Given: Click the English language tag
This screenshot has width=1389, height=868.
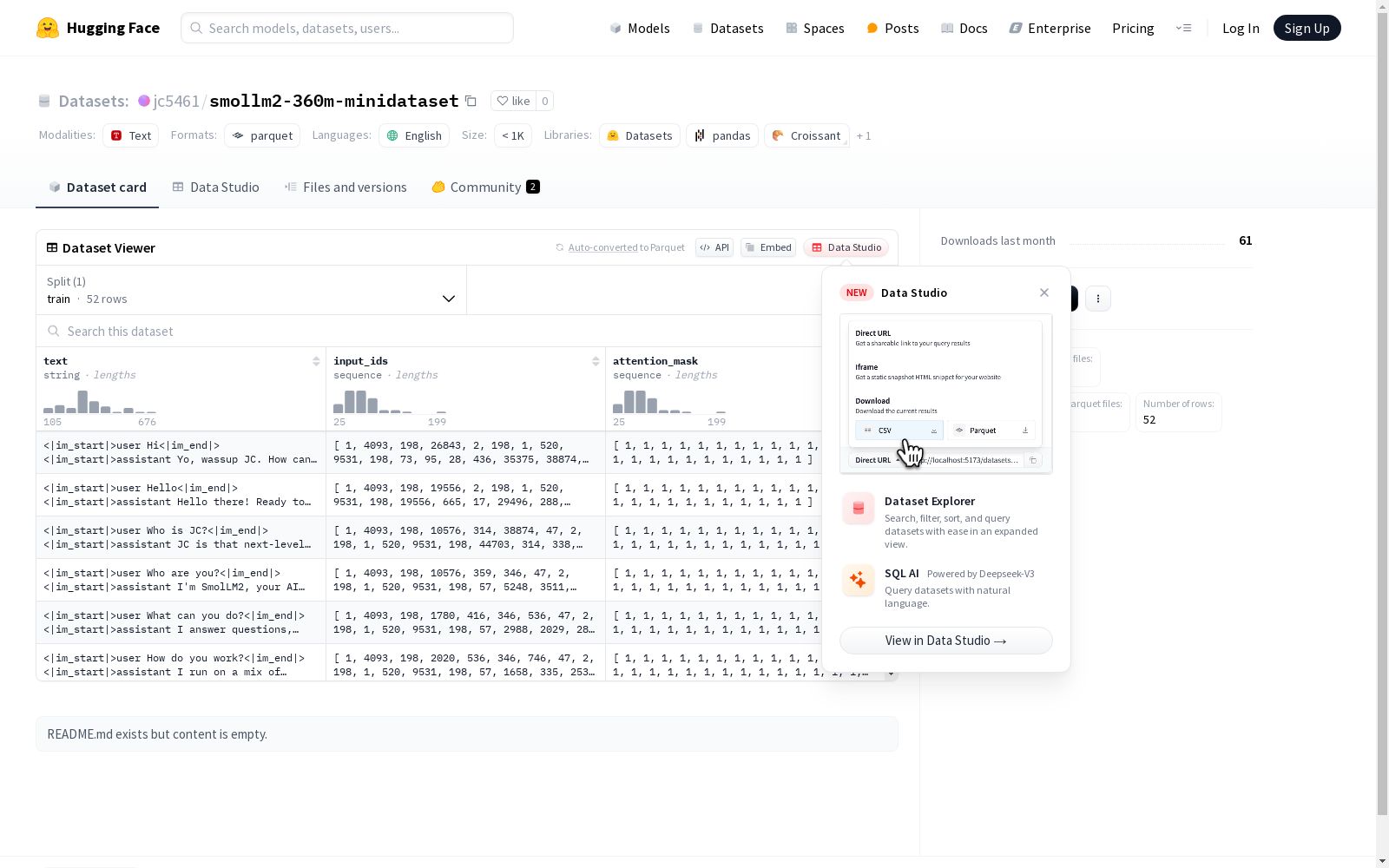Looking at the screenshot, I should click(x=414, y=135).
